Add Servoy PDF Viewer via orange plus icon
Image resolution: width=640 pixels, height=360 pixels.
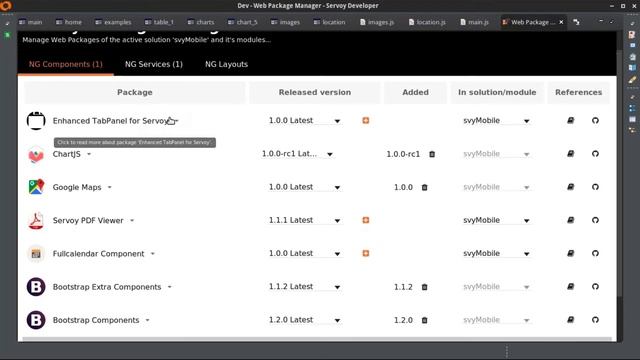366,220
